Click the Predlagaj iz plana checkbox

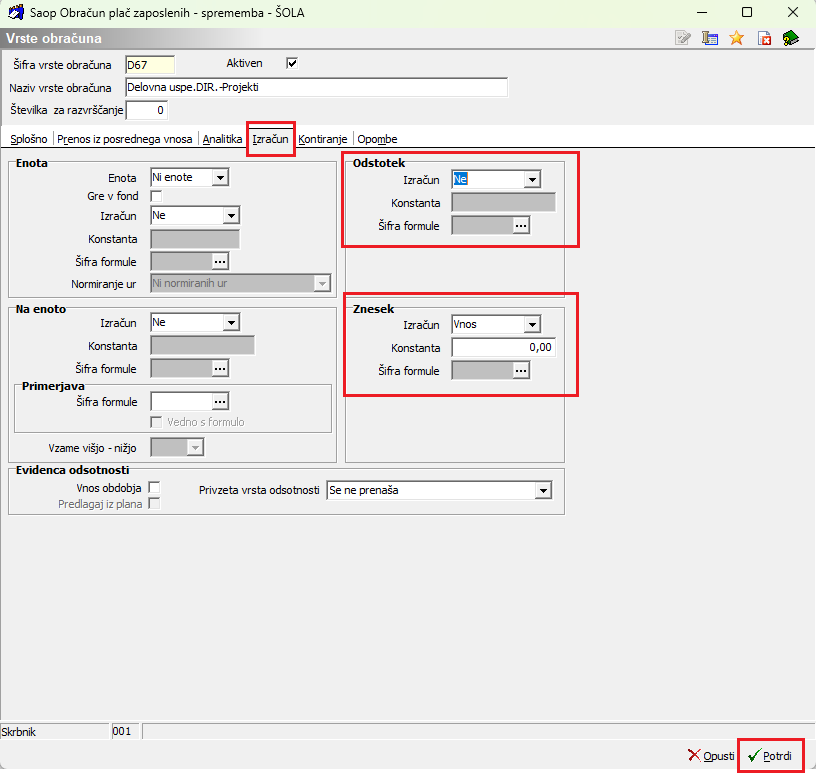point(154,504)
